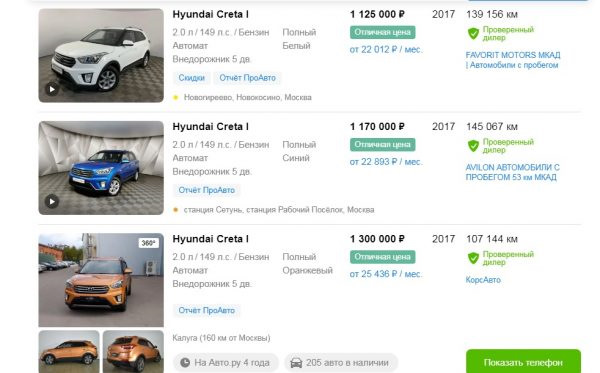Click the car icon in '205 авто в наличии'
The width and height of the screenshot is (600, 373).
click(296, 363)
